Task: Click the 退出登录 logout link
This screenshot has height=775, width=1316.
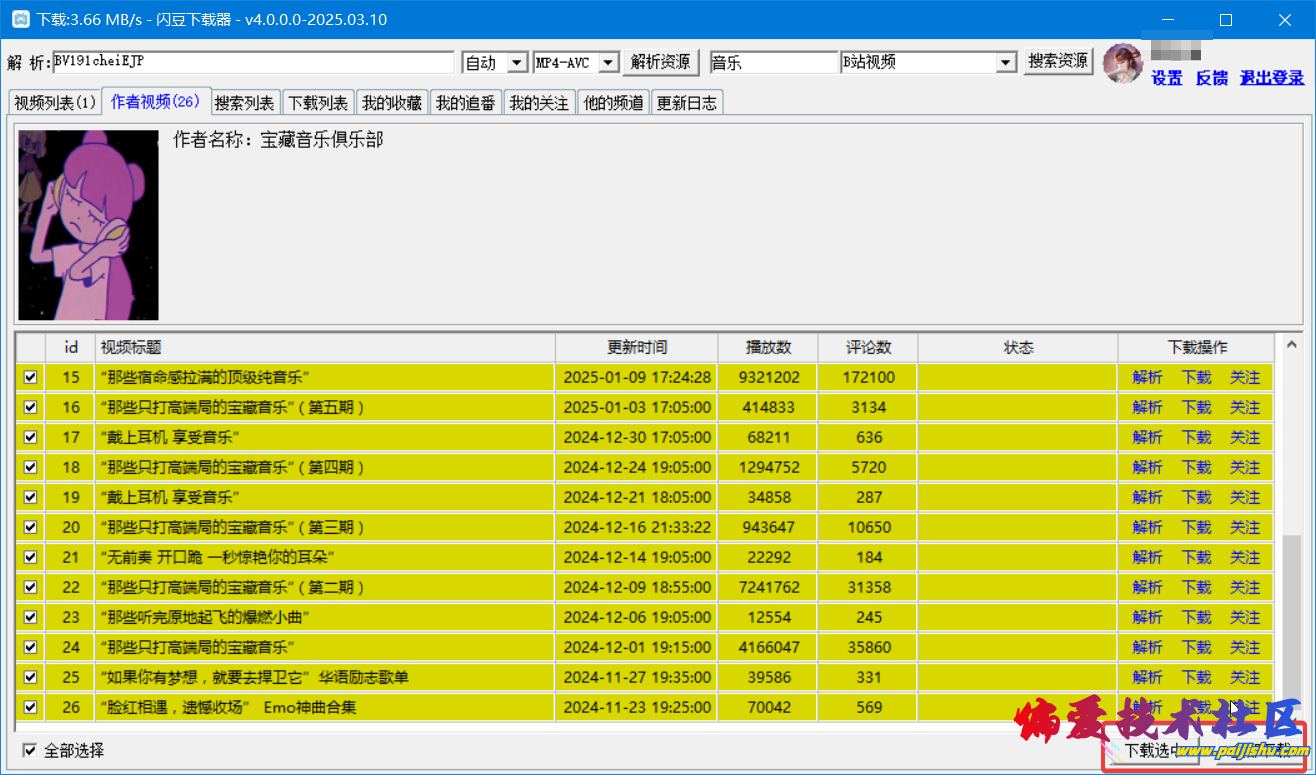Action: [x=1272, y=78]
